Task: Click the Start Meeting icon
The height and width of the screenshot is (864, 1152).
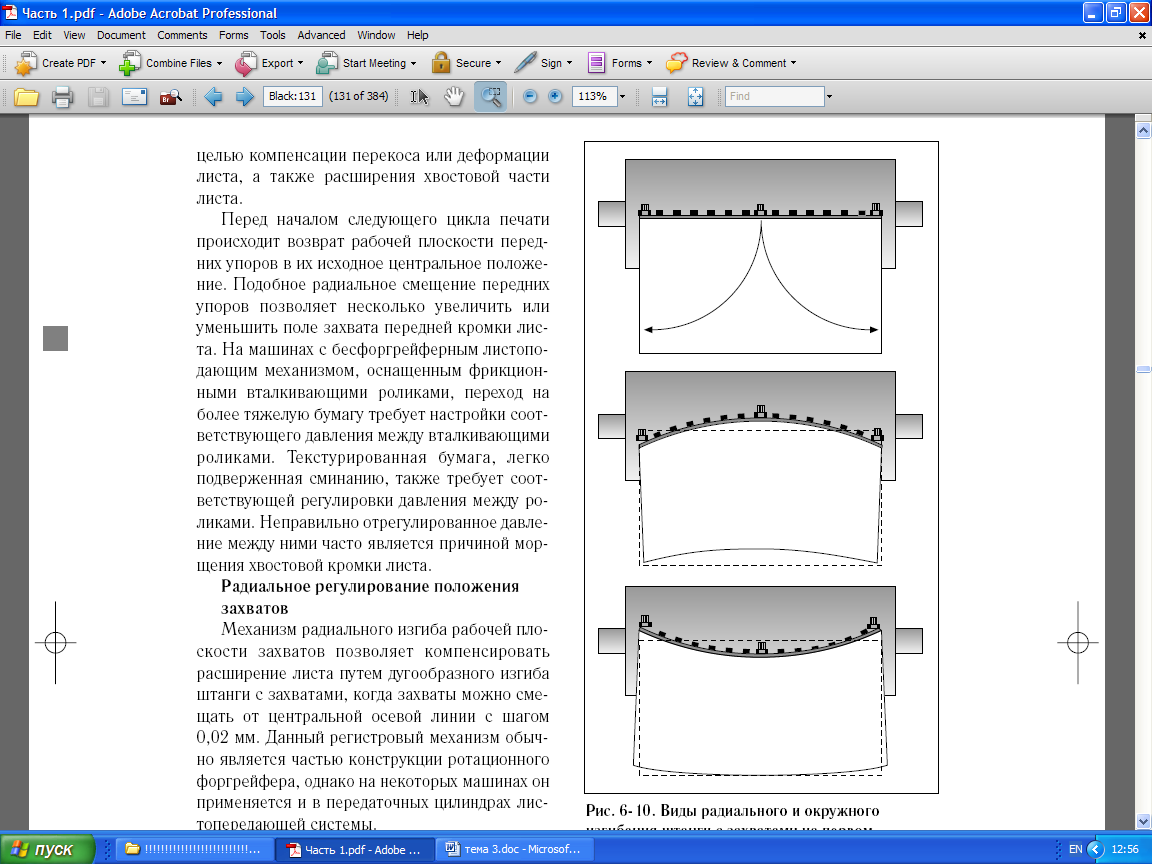Action: click(x=327, y=63)
